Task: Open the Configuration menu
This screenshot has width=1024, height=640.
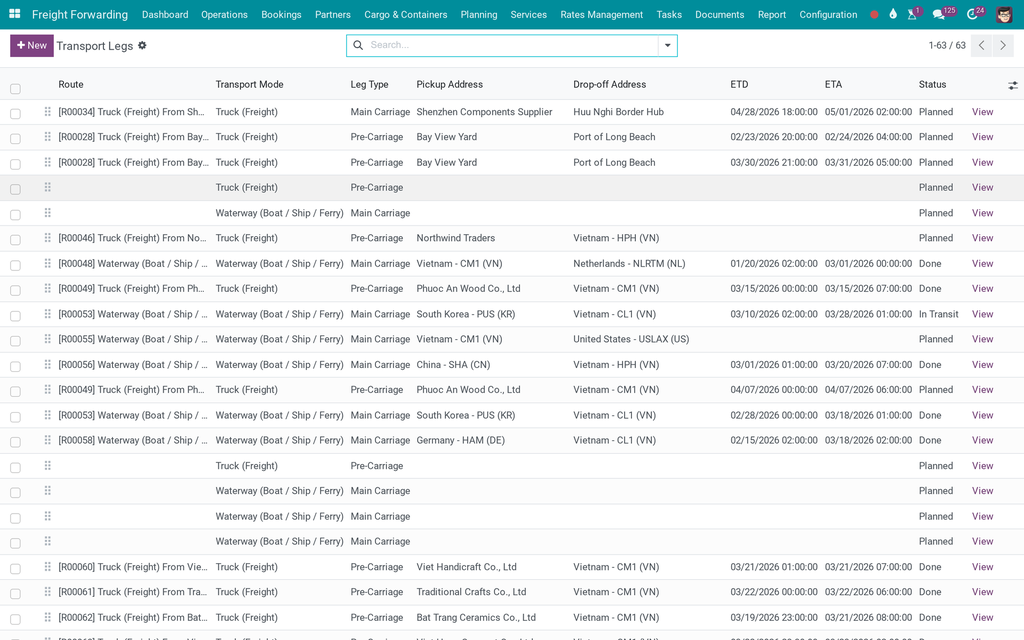Action: (828, 14)
